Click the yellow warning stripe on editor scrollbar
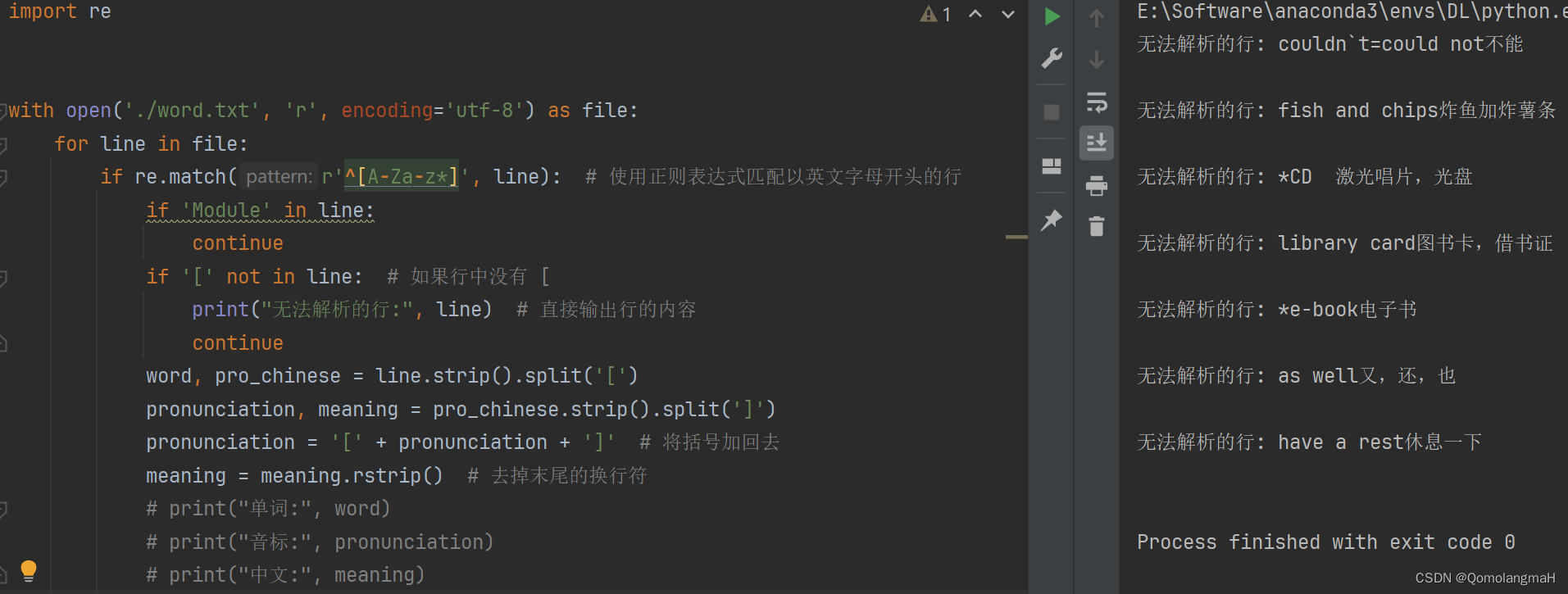The image size is (1568, 594). [x=1016, y=237]
